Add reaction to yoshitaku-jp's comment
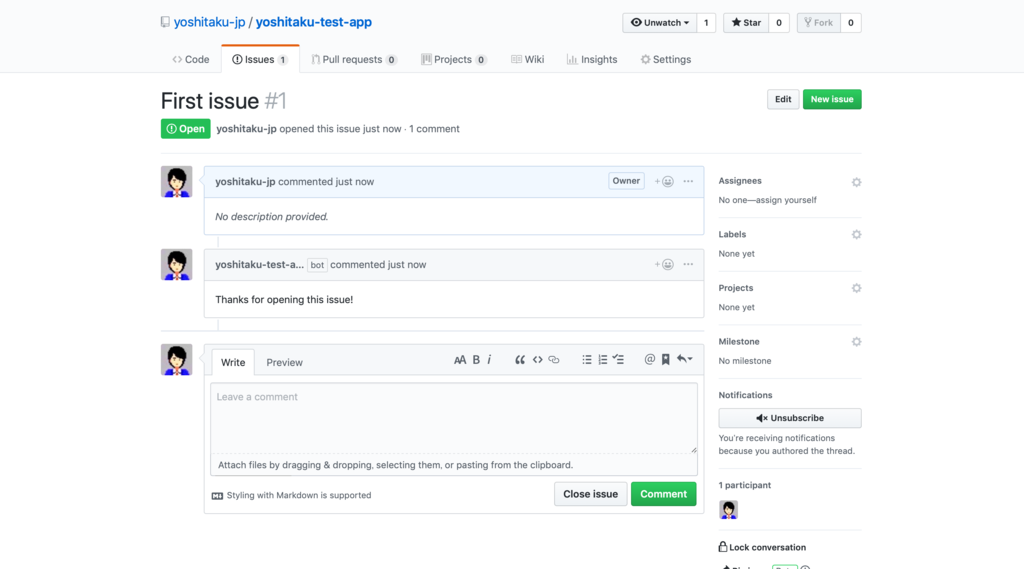Screen dimensions: 1024x569 664,182
